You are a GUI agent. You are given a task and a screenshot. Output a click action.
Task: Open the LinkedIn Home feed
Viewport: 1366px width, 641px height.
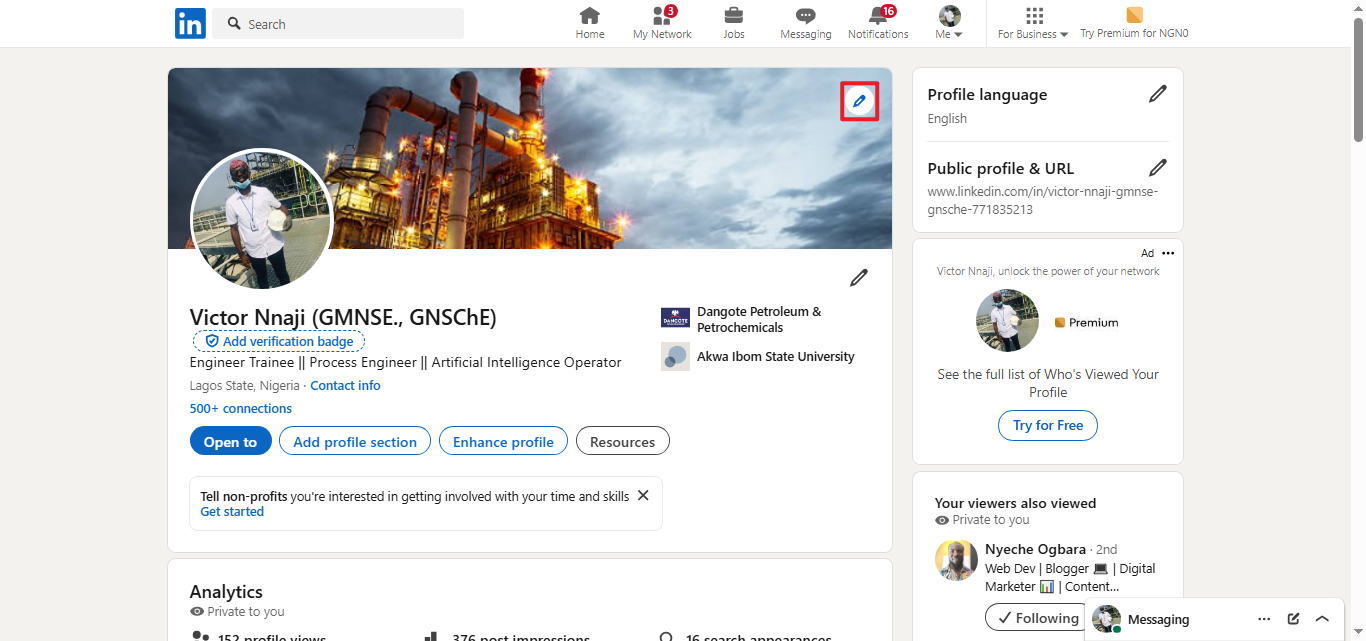(589, 22)
